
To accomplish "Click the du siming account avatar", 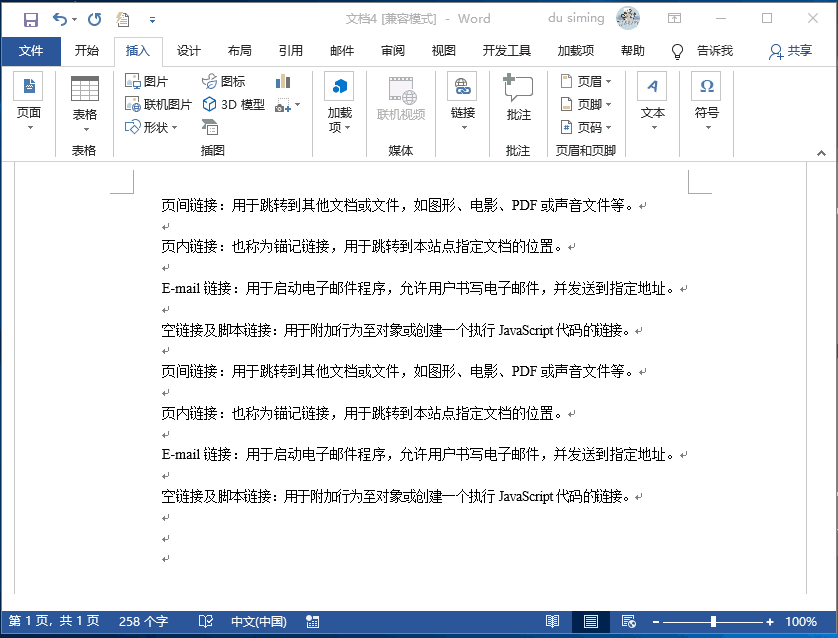I will point(628,18).
